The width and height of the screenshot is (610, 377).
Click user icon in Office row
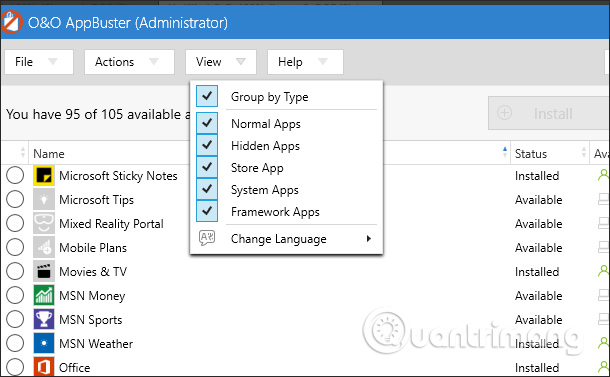[603, 366]
